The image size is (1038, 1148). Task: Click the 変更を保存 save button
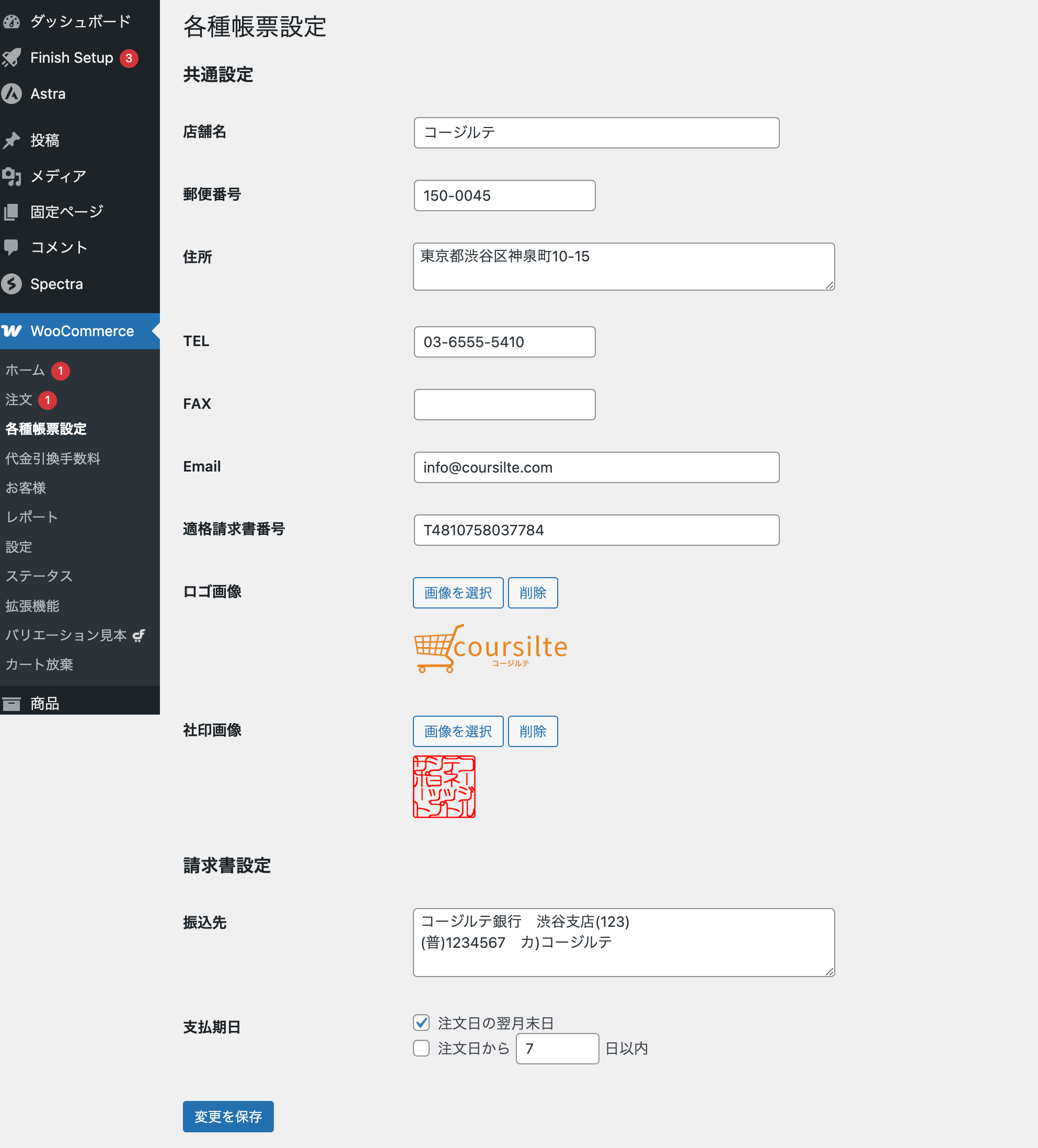pyautogui.click(x=228, y=1117)
